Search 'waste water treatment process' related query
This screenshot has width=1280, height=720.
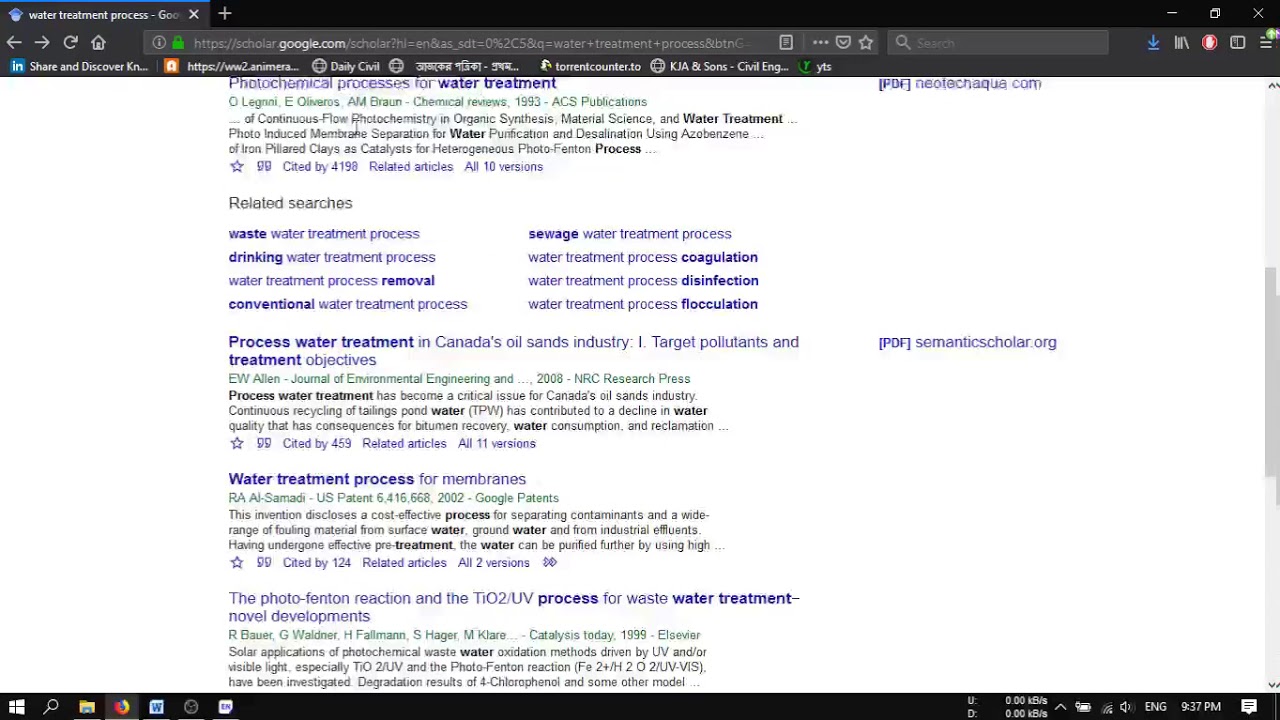(324, 234)
